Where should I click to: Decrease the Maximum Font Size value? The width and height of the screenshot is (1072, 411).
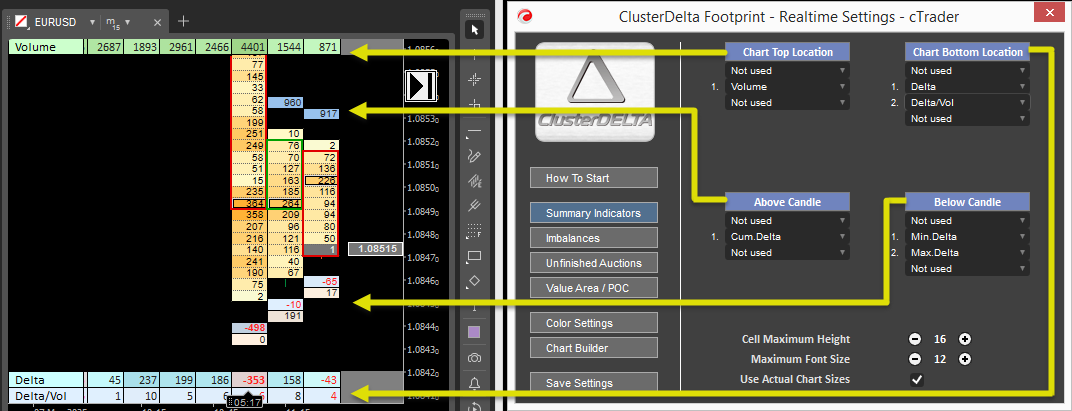tap(915, 359)
